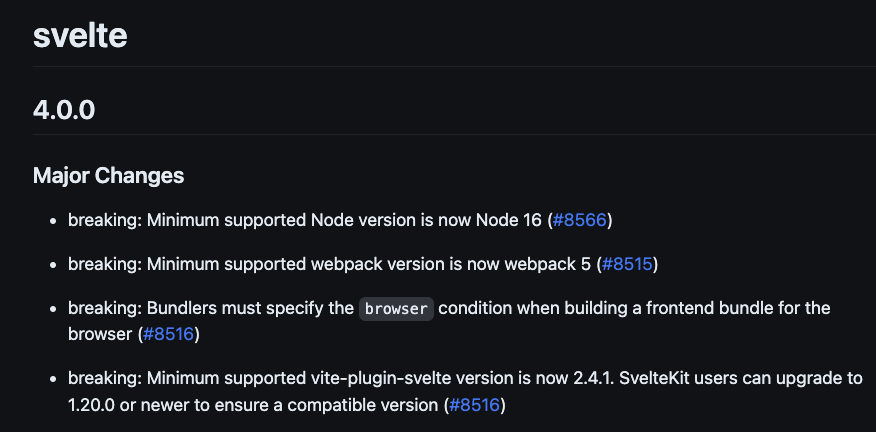Image resolution: width=876 pixels, height=432 pixels.
Task: Click the bullet marker of vite-plugin-svelte item
Action: pos(54,379)
